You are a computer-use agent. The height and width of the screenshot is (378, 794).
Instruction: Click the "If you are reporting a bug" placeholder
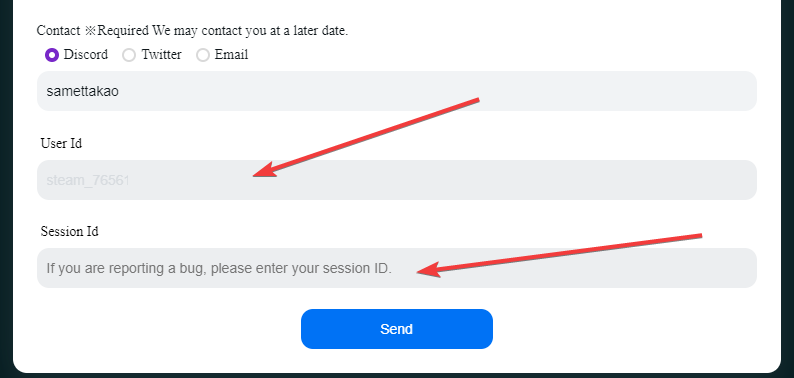126,269
